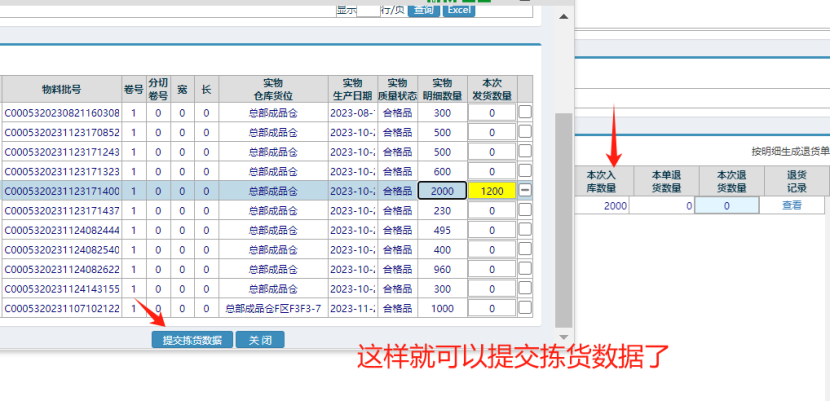This screenshot has width=830, height=401.
Task: Click scrollbar down arrow of dialog
Action: tap(563, 337)
